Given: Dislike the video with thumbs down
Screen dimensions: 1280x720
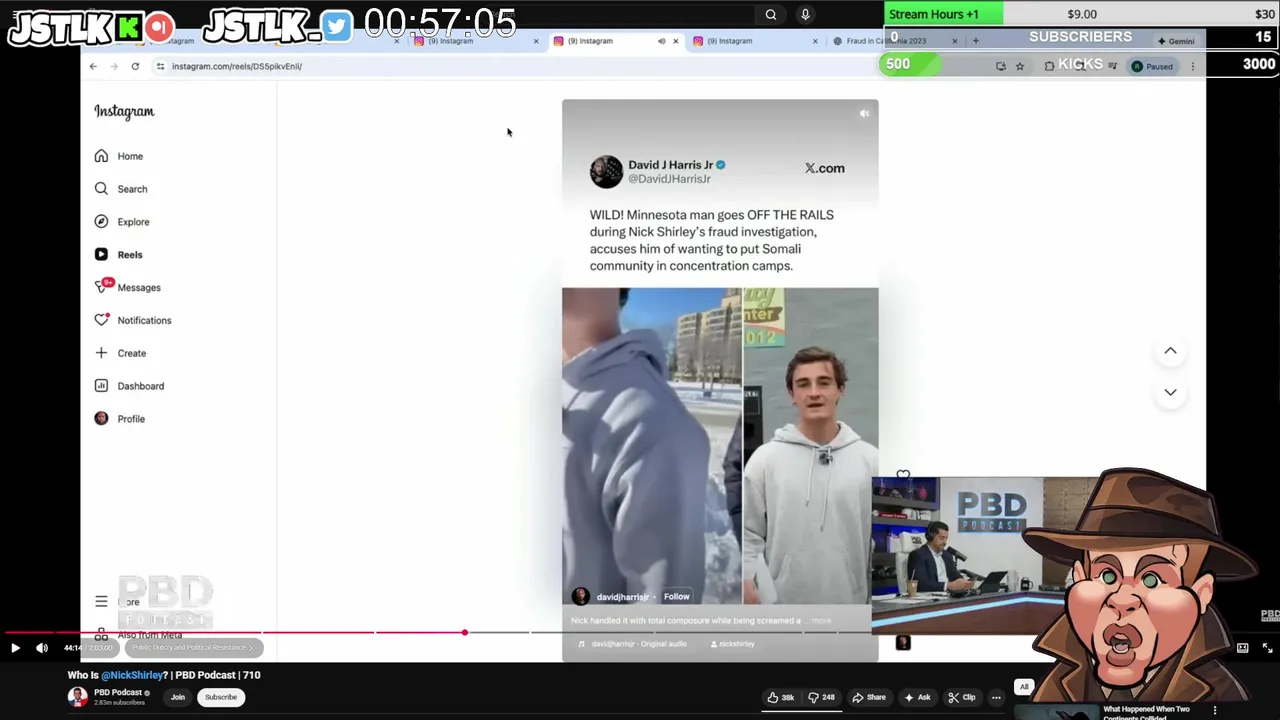Looking at the screenshot, I should click(x=821, y=697).
